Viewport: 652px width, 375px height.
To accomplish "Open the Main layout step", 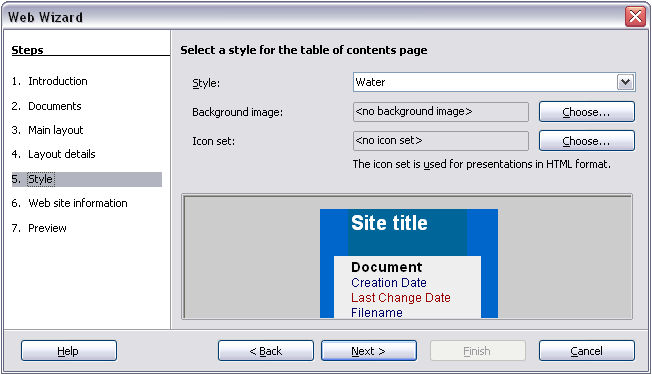I will (47, 130).
